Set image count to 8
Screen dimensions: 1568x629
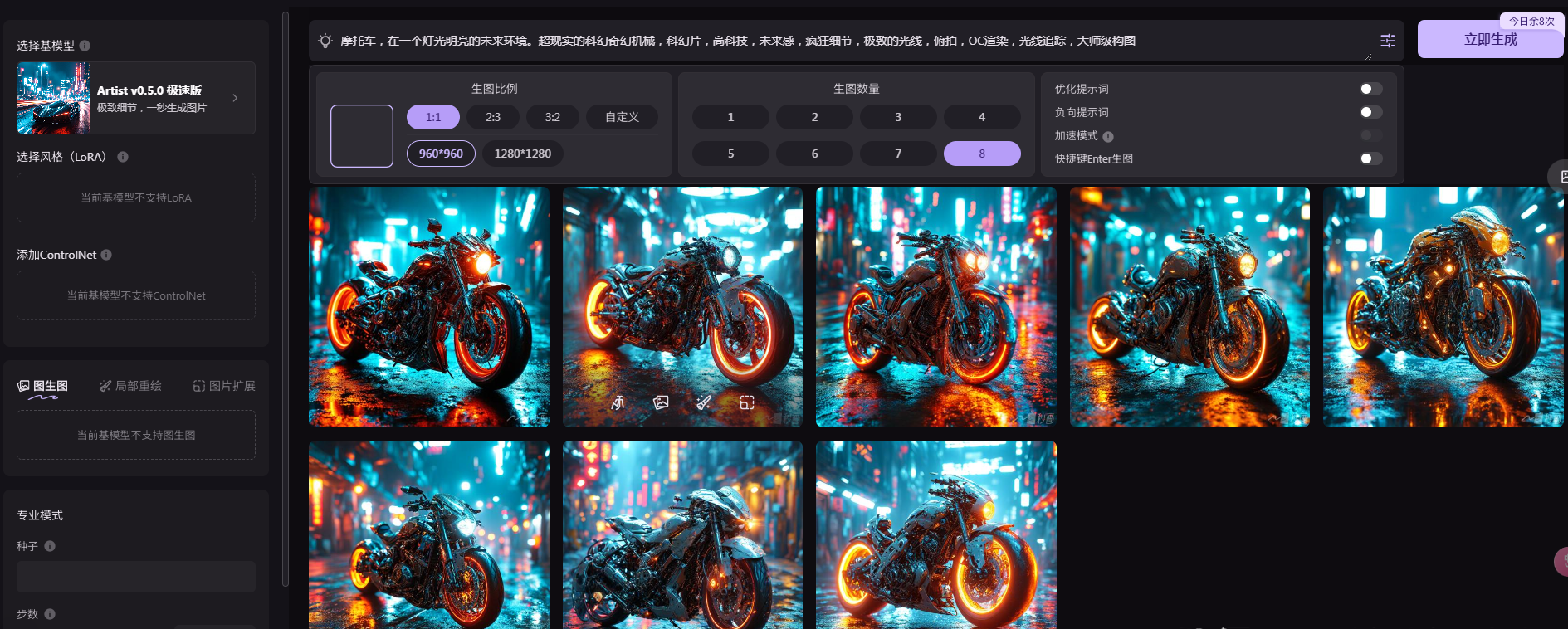point(982,154)
